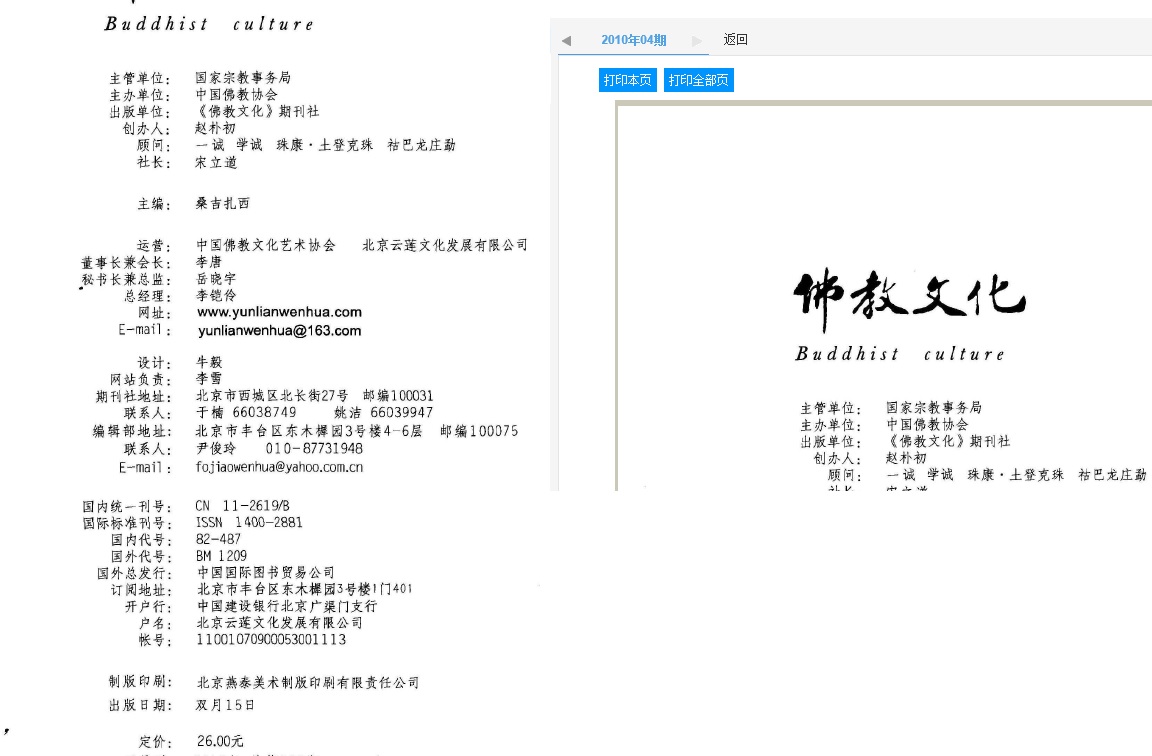Click the domestic code 82-487
Viewport: 1152px width, 756px height.
(x=218, y=539)
